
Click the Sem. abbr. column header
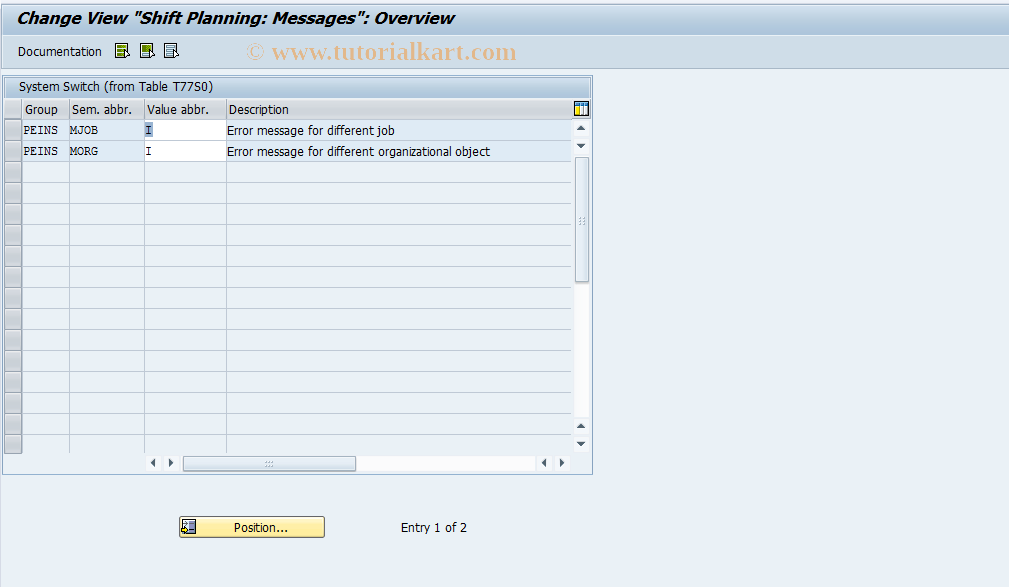(x=107, y=109)
